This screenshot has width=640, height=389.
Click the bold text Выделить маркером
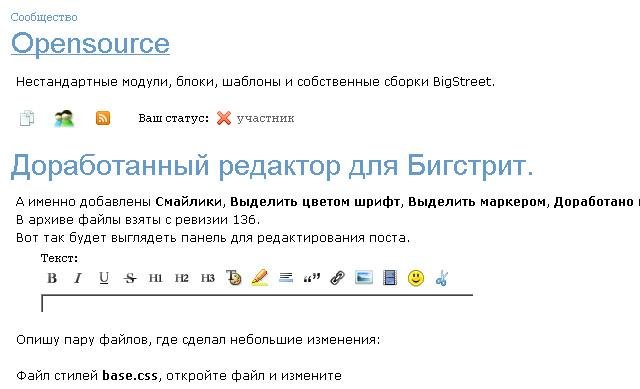(477, 202)
